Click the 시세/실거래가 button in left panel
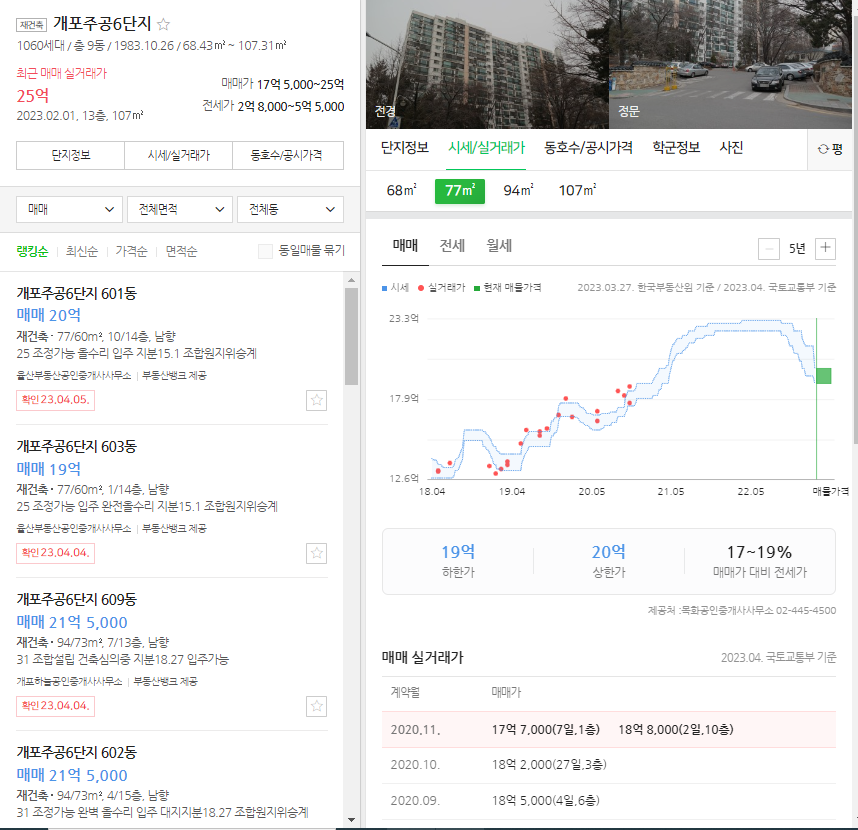This screenshot has height=830, width=858. [178, 155]
